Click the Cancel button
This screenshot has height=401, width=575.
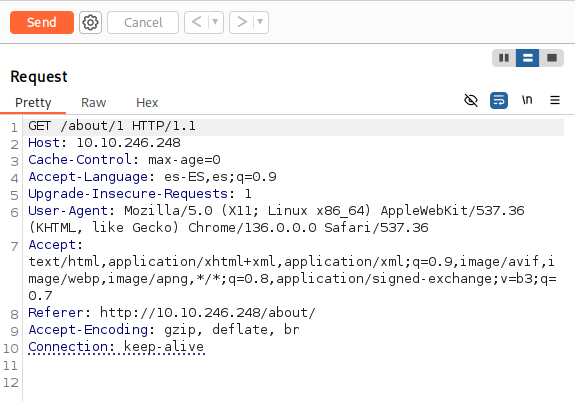click(x=143, y=22)
